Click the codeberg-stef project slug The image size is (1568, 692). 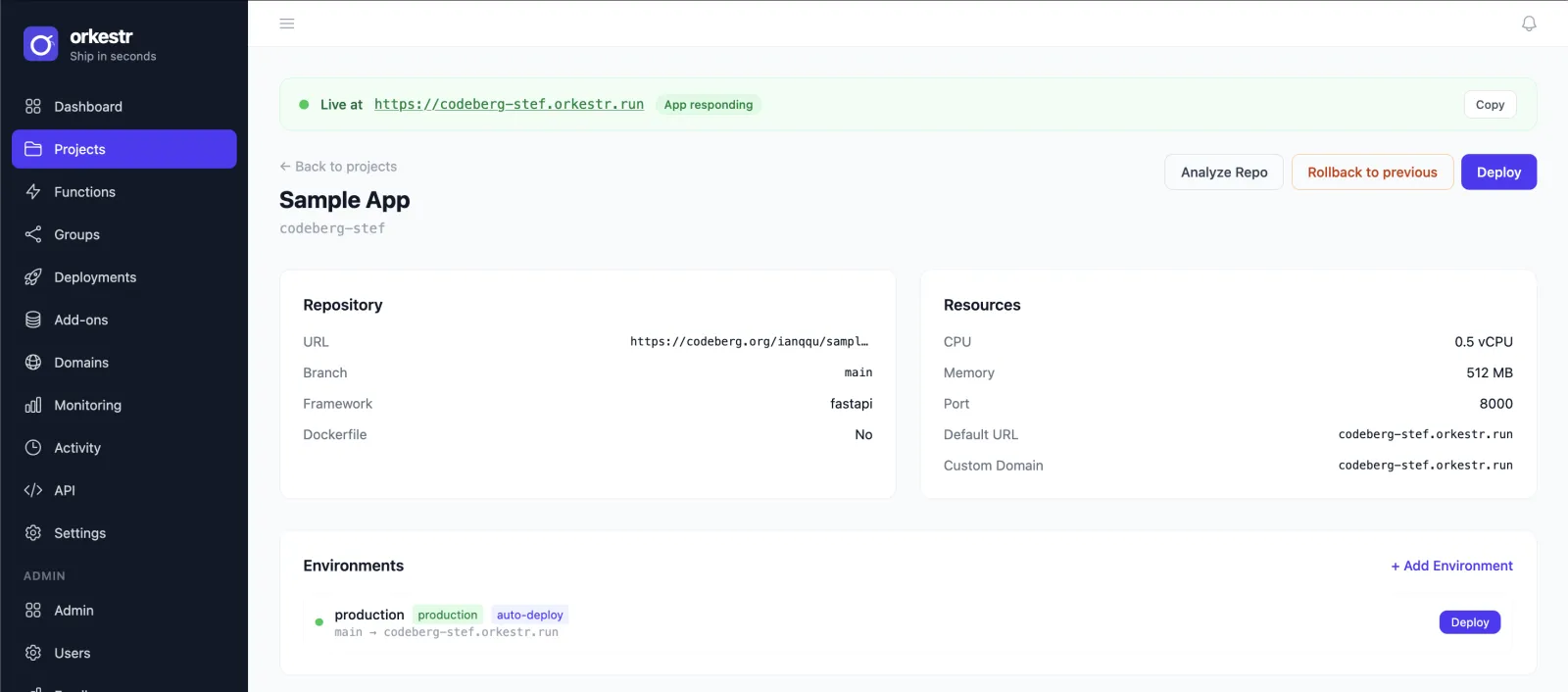pos(332,228)
